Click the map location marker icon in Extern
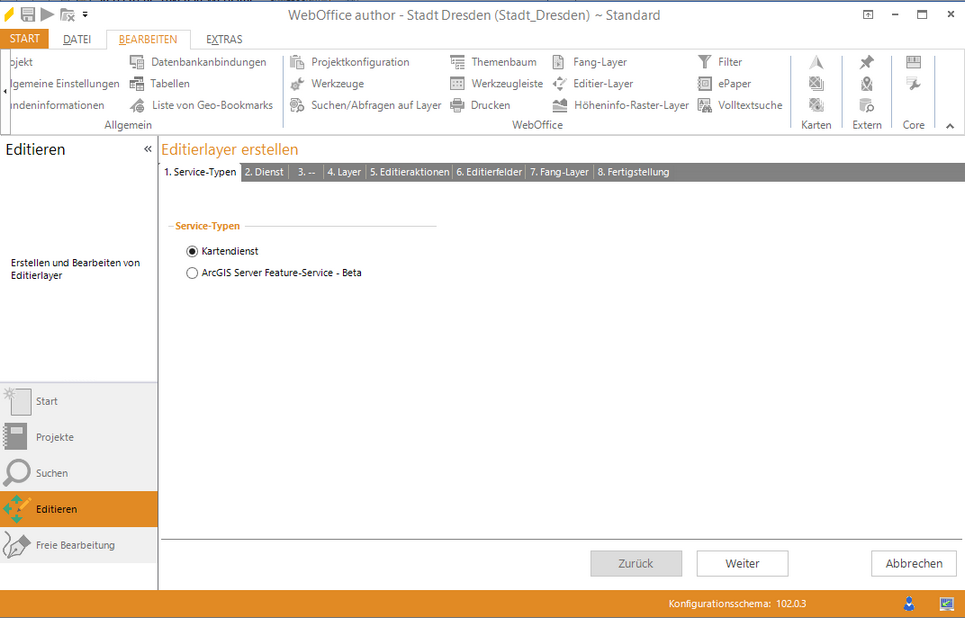This screenshot has height=618, width=965. (x=867, y=84)
